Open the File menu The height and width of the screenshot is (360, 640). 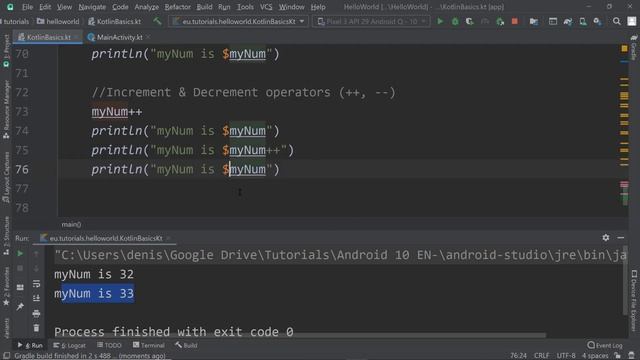(27, 7)
